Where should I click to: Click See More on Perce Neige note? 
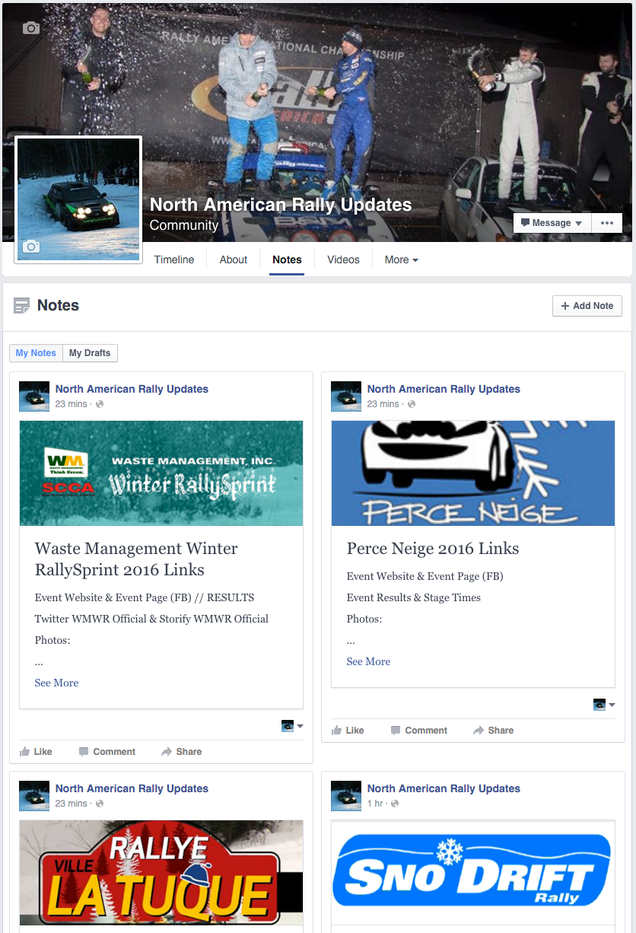pos(368,662)
